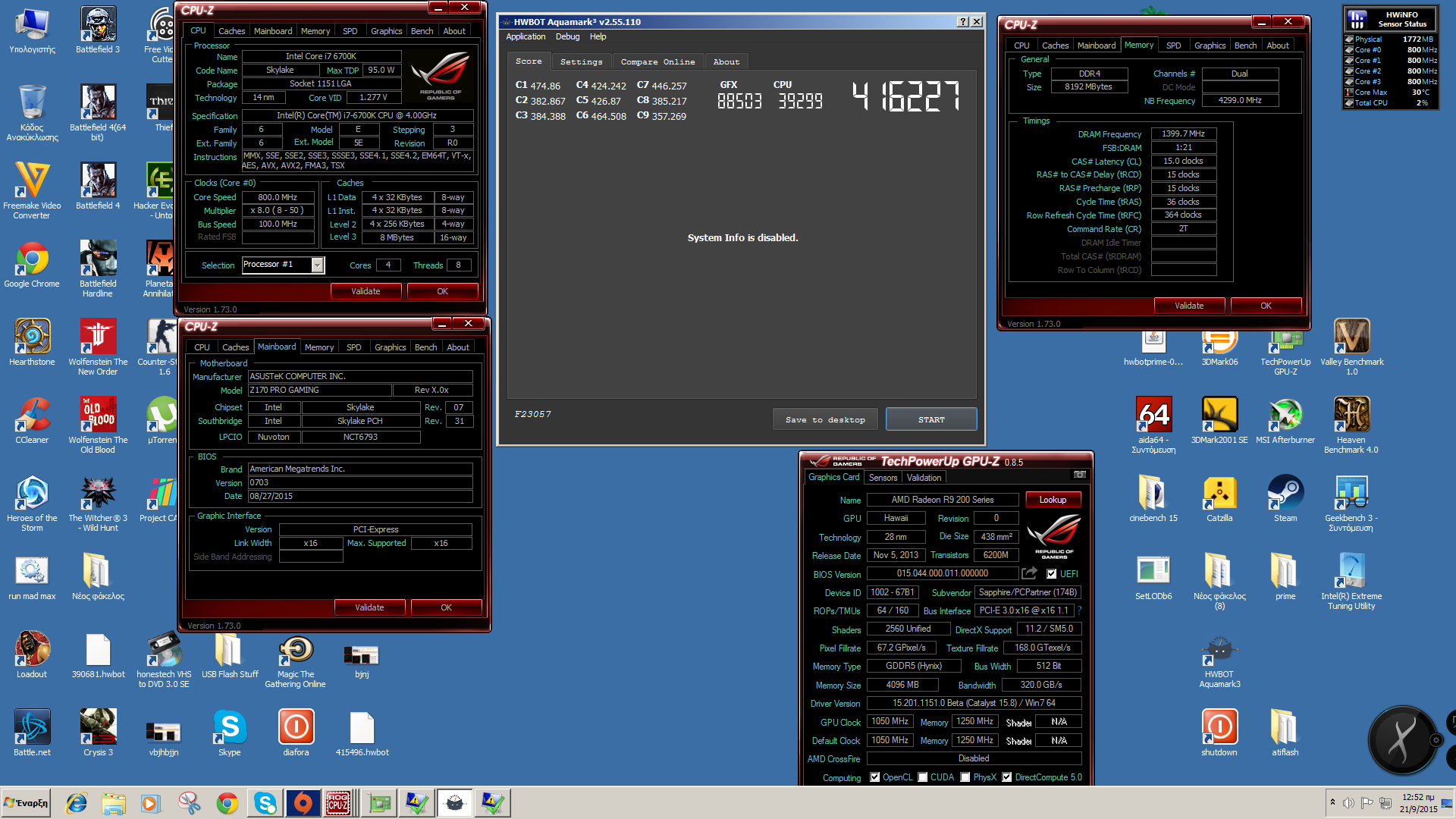Switch to Sensors tab in GPU-Z
Image resolution: width=1456 pixels, height=819 pixels.
click(883, 478)
